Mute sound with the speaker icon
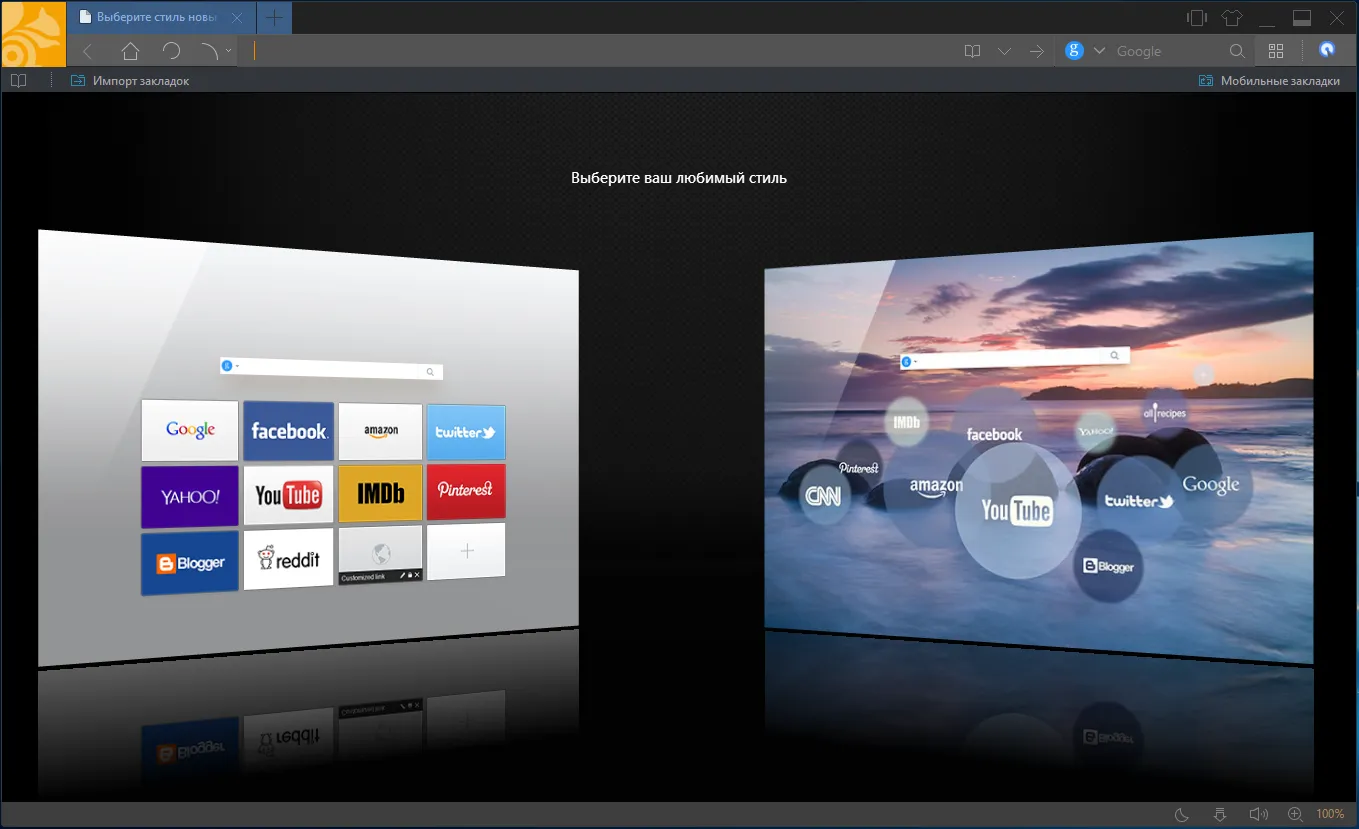 click(x=1258, y=814)
